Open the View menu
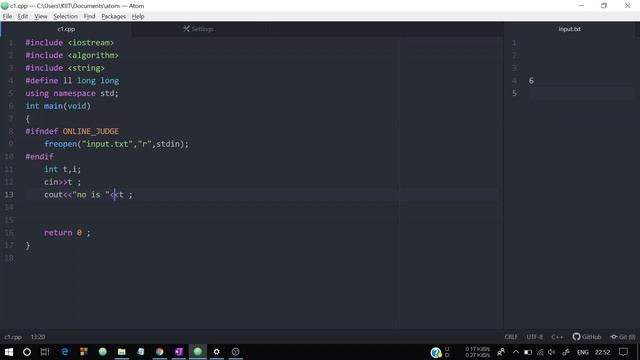This screenshot has width=640, height=360. pos(40,16)
